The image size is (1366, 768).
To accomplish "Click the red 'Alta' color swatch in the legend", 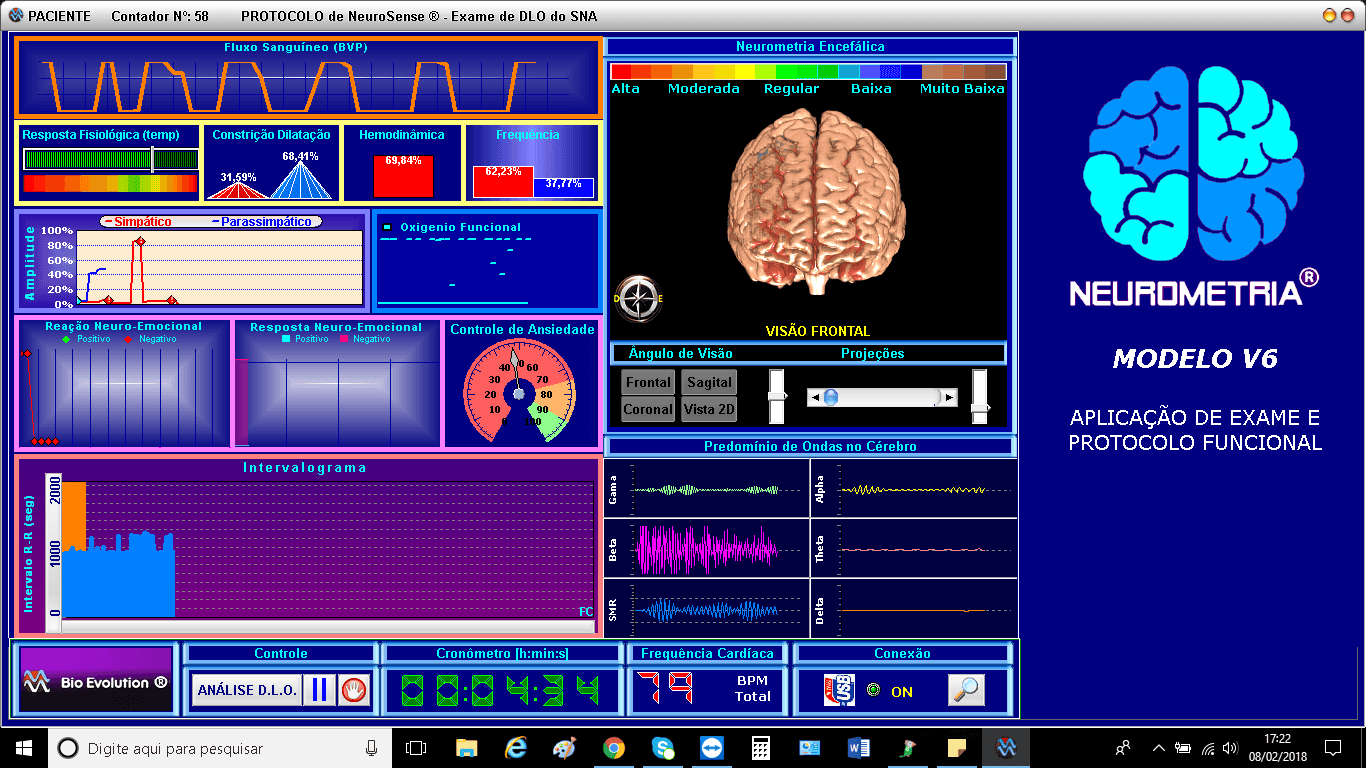I will (621, 72).
